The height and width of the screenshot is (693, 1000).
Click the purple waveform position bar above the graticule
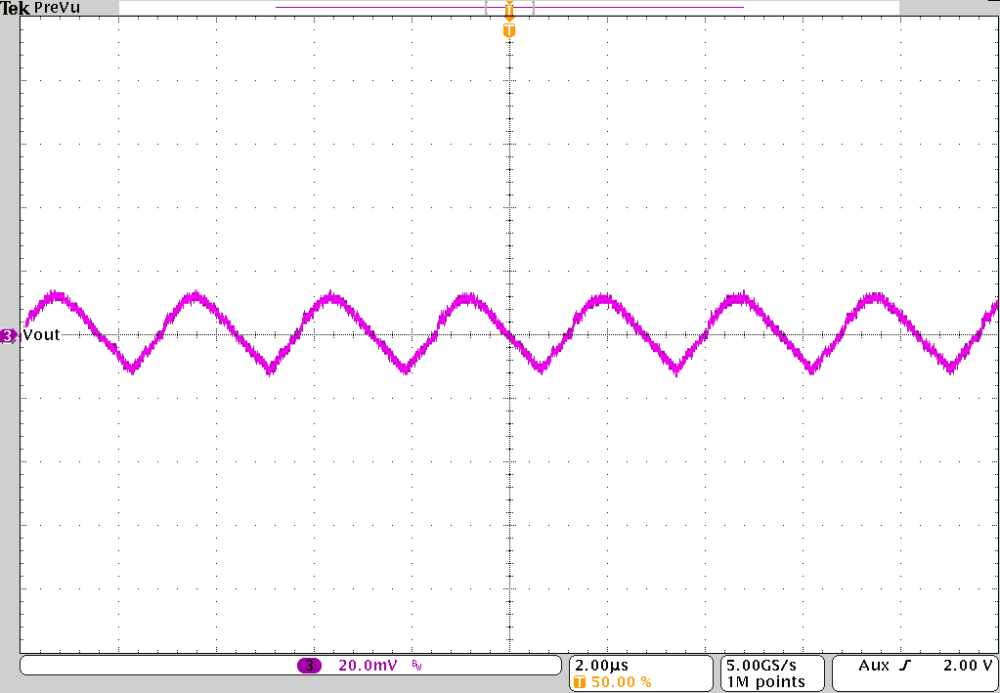tap(400, 8)
